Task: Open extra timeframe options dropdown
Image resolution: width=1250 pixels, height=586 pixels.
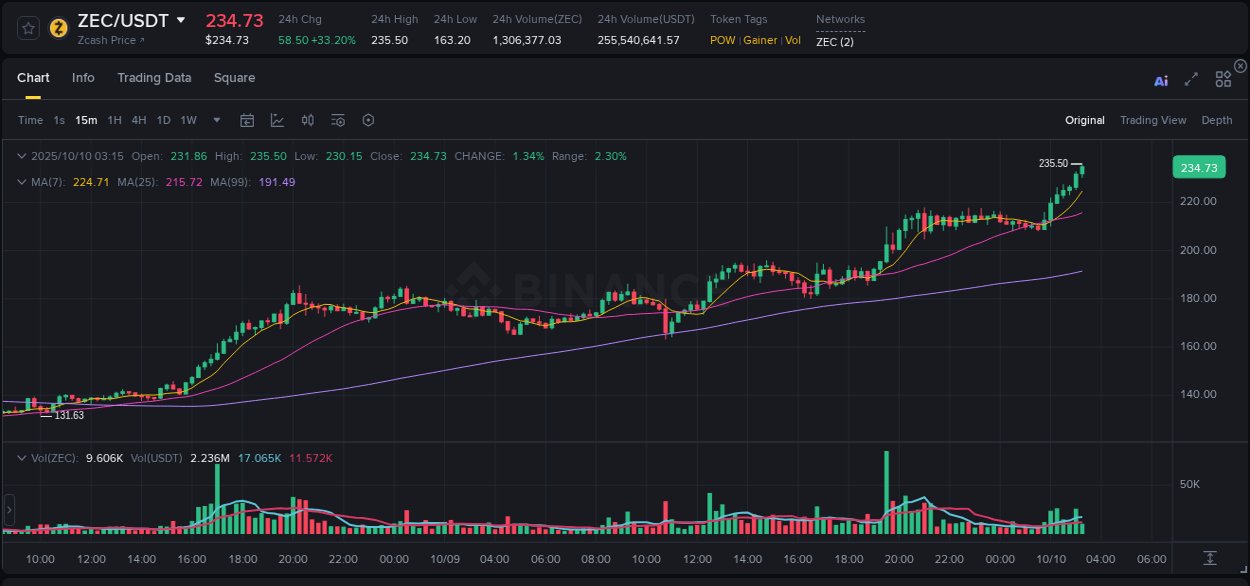Action: click(216, 120)
